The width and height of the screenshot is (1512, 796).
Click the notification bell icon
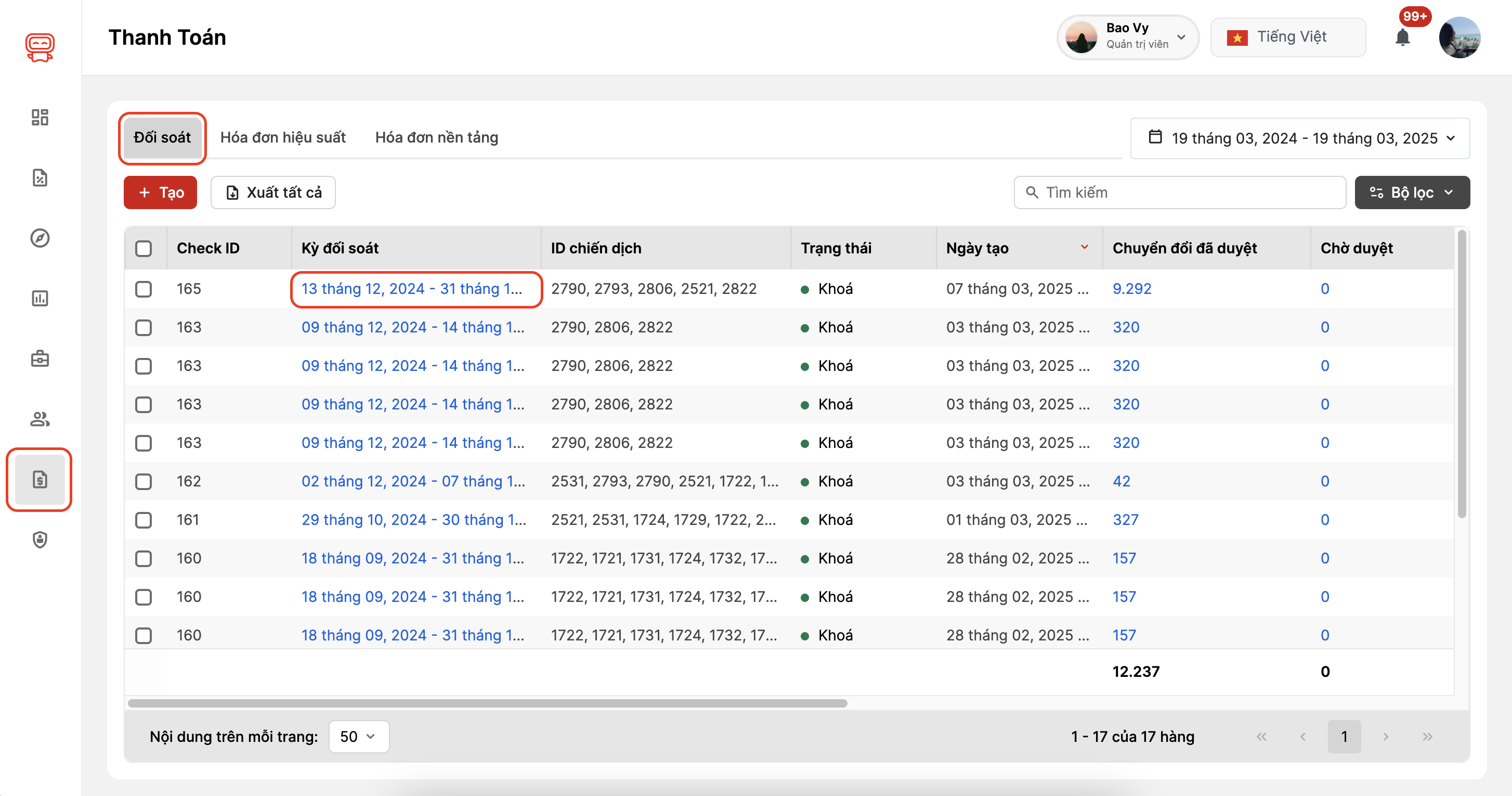(x=1402, y=37)
